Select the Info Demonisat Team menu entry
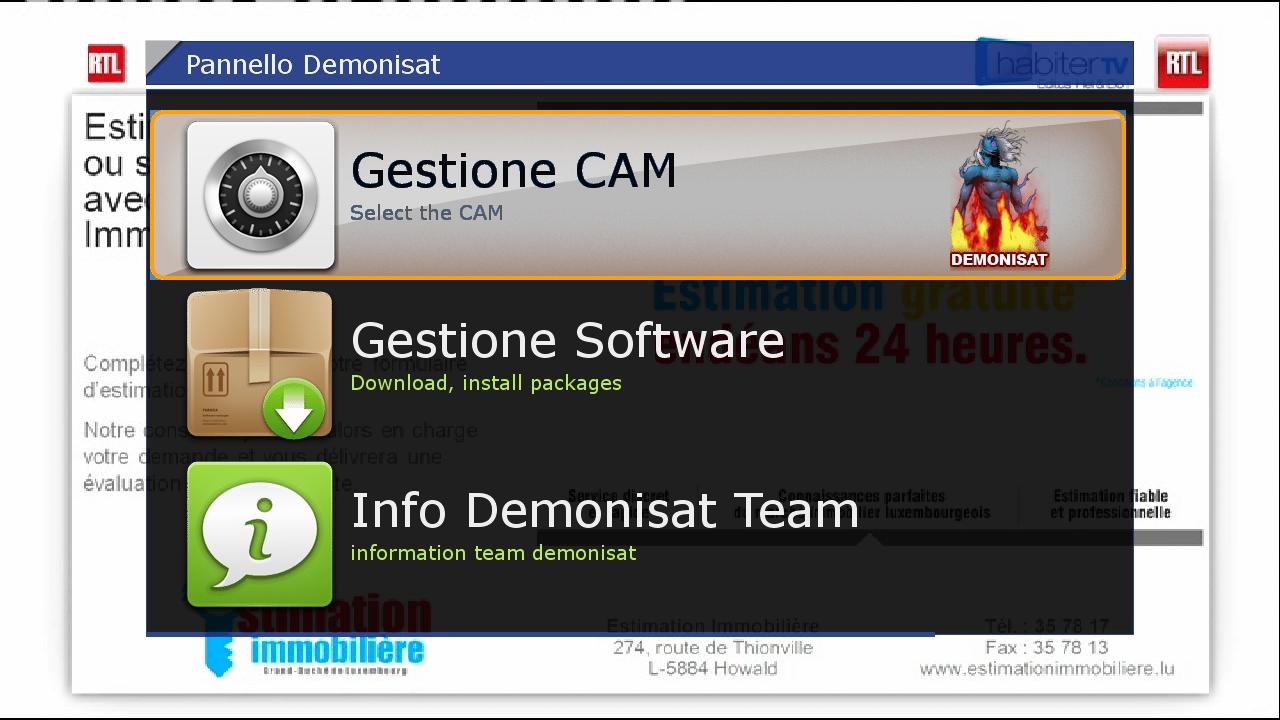This screenshot has width=1280, height=720. (x=638, y=535)
